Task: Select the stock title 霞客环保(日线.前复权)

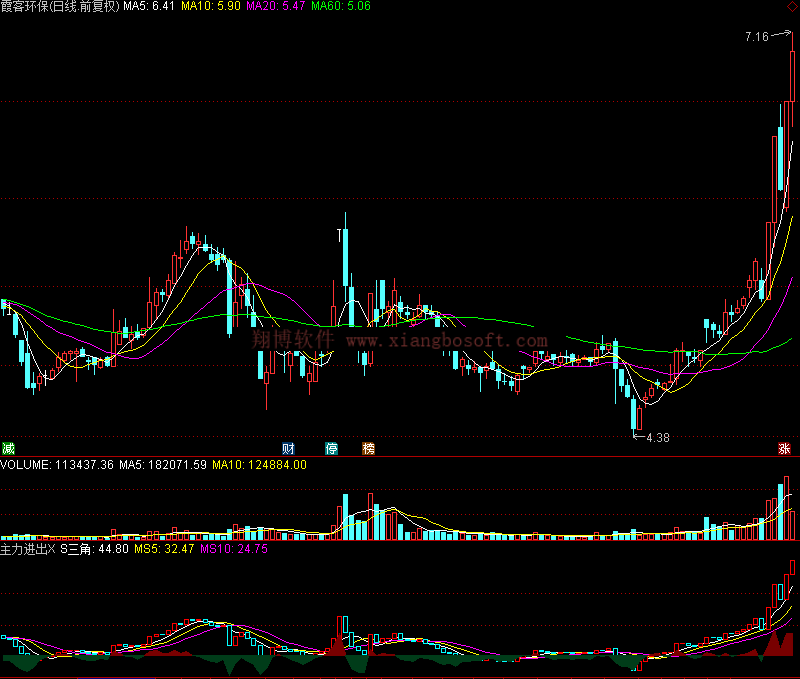Action: tap(60, 6)
